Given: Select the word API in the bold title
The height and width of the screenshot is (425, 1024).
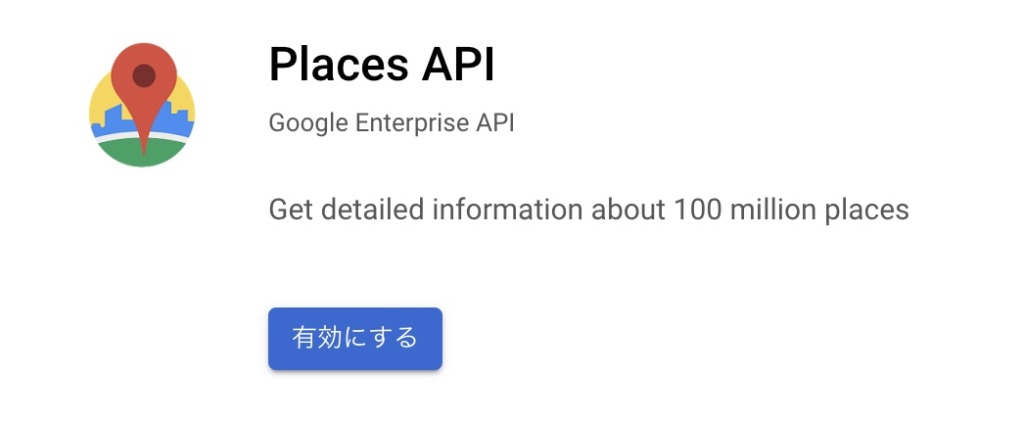Looking at the screenshot, I should [458, 65].
